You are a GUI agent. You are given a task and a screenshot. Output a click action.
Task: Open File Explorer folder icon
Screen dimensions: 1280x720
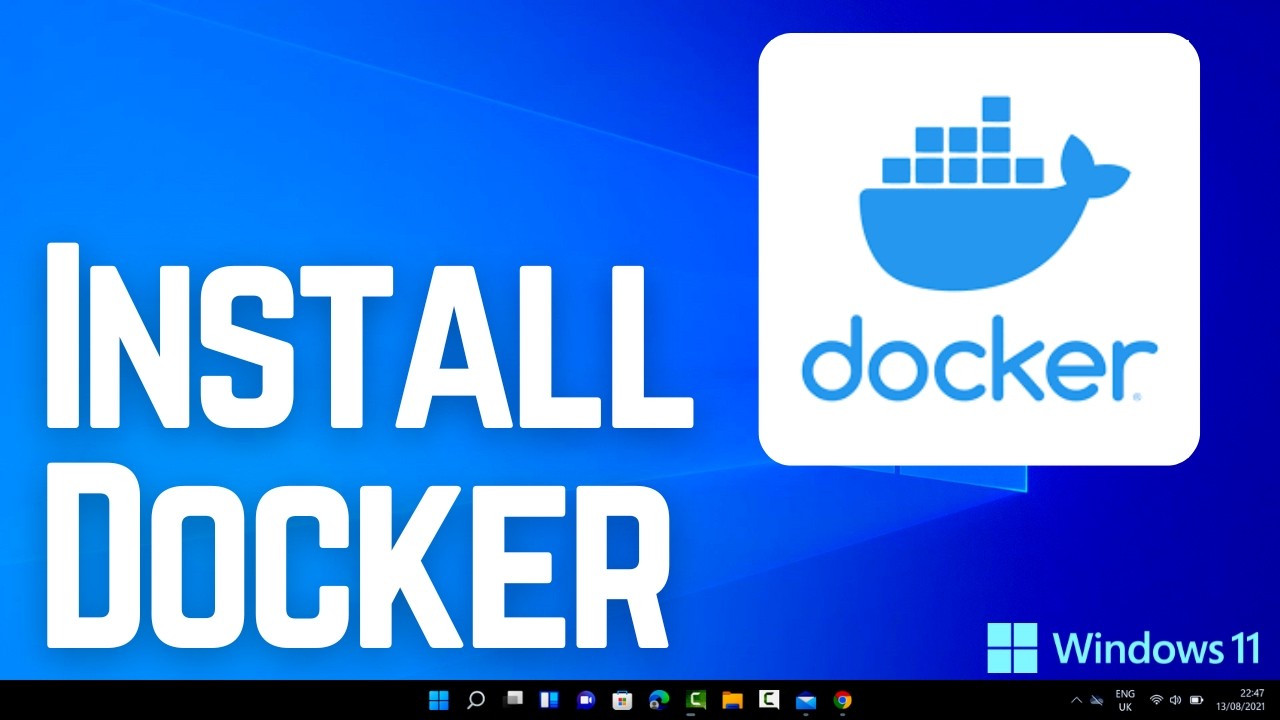pyautogui.click(x=733, y=700)
